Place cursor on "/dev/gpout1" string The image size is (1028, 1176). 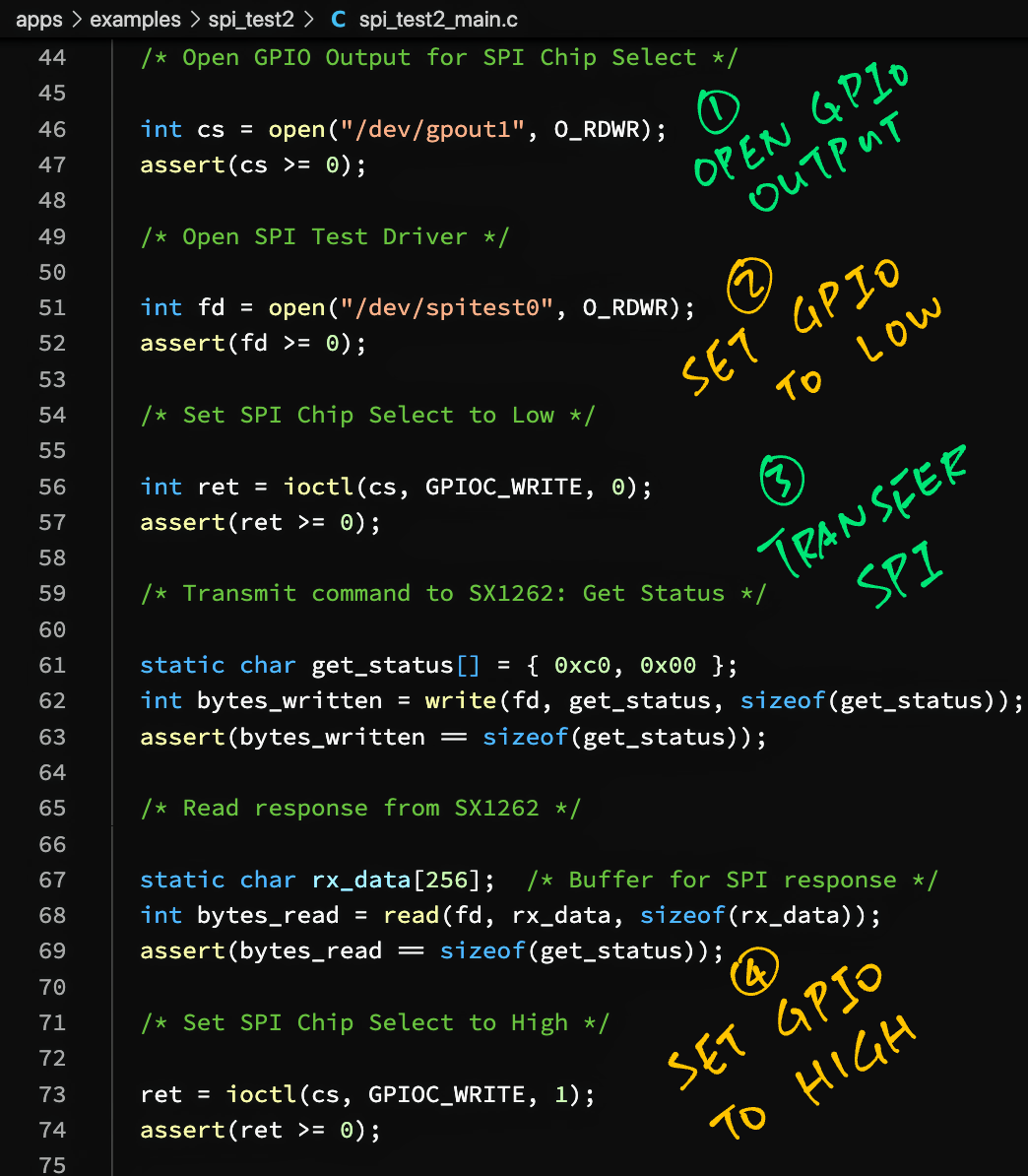pos(432,129)
